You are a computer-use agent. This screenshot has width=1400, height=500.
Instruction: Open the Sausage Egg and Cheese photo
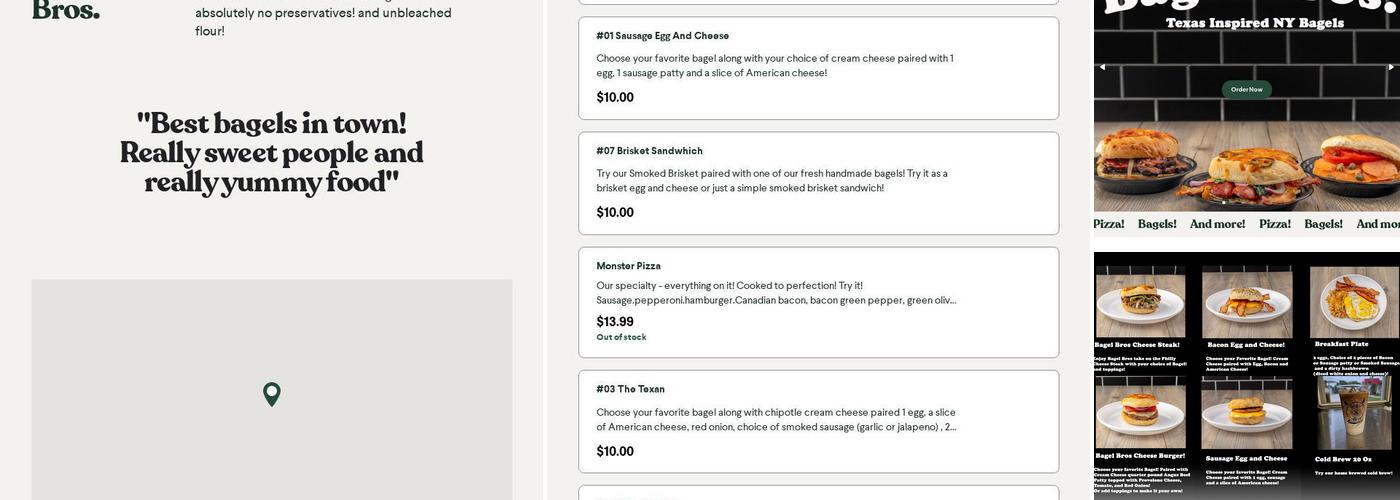coord(1246,411)
